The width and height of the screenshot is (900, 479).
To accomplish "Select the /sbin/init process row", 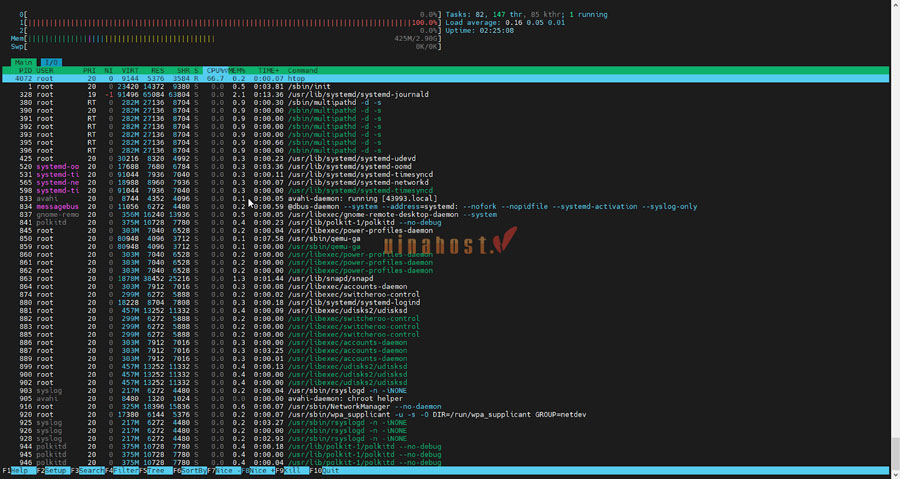I will tap(300, 86).
